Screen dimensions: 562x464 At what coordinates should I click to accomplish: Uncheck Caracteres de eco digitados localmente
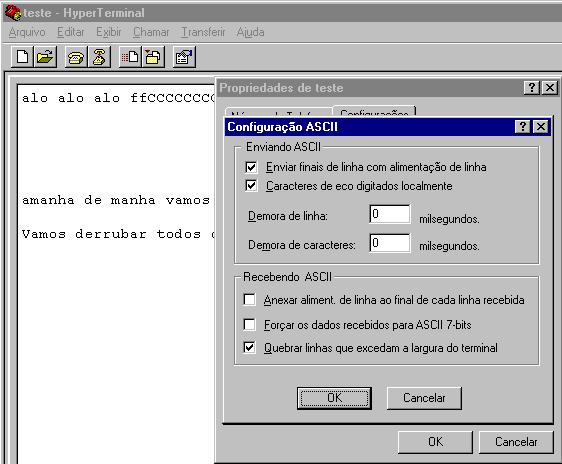(251, 186)
